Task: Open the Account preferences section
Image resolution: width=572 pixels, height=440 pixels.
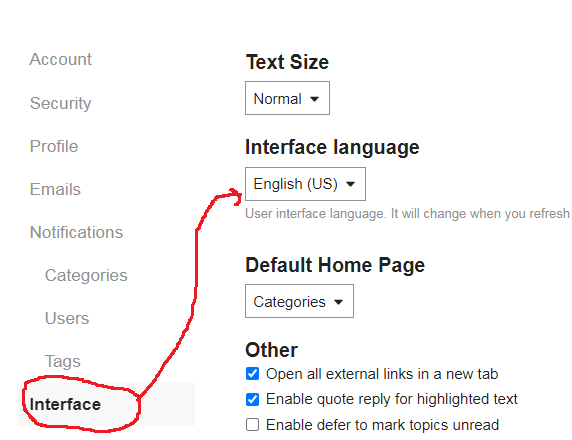Action: pos(61,59)
